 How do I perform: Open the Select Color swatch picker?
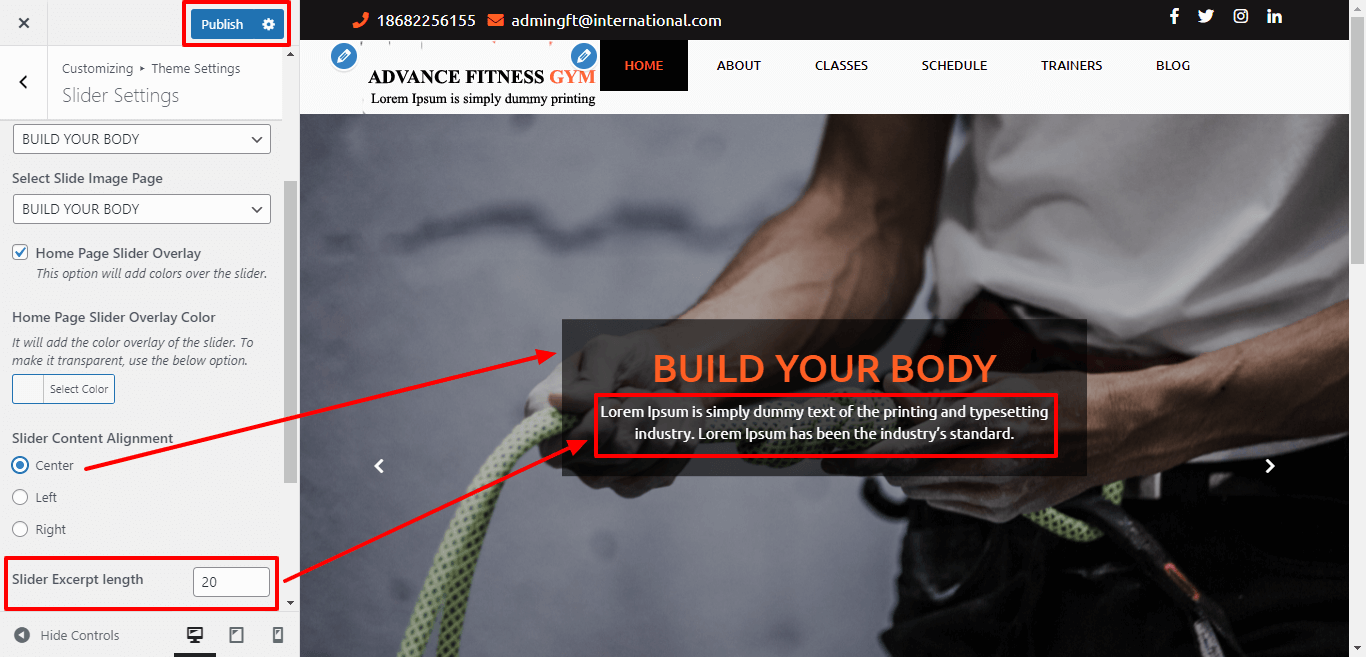(x=64, y=389)
